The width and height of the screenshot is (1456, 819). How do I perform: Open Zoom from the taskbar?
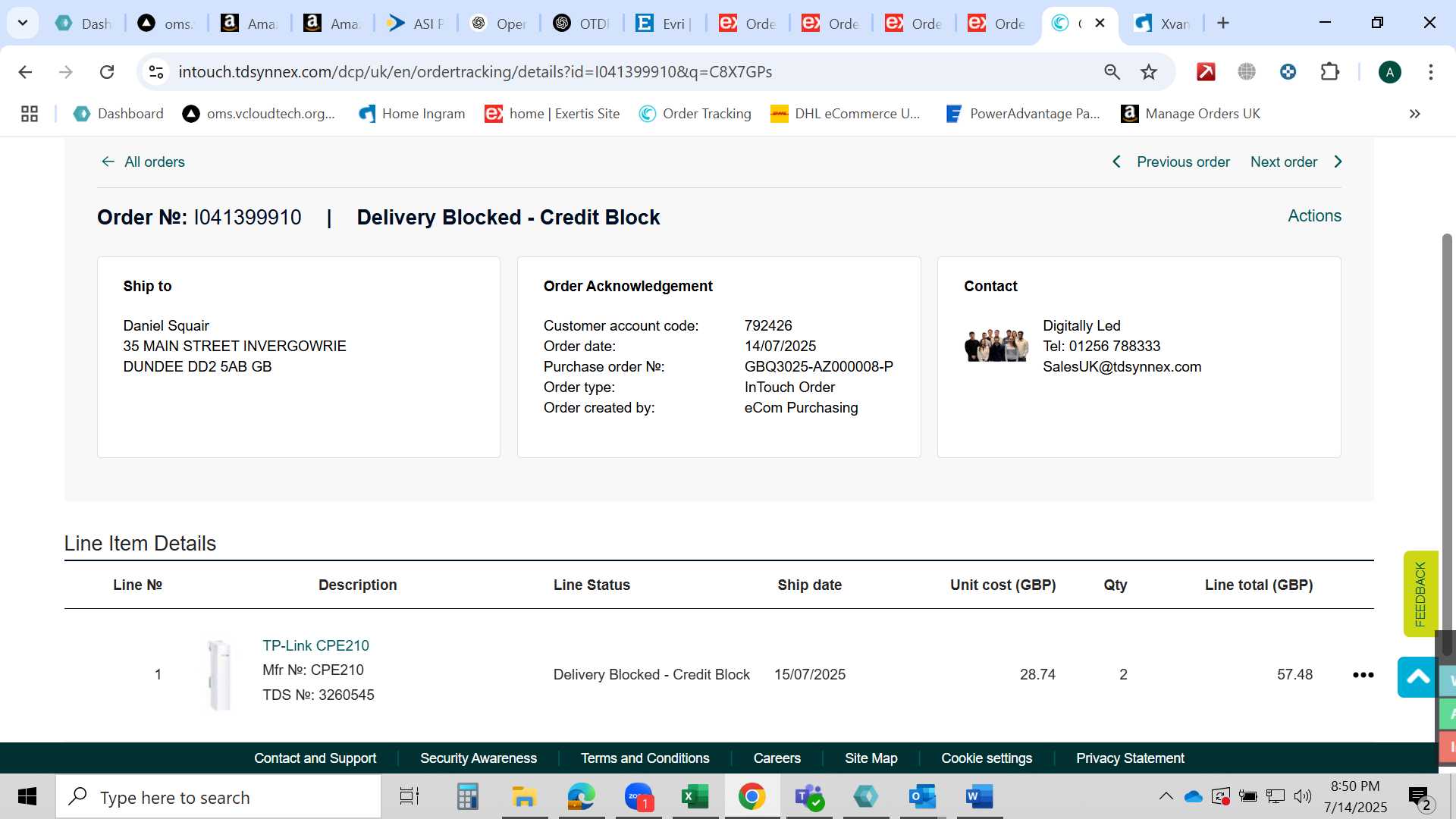639,797
